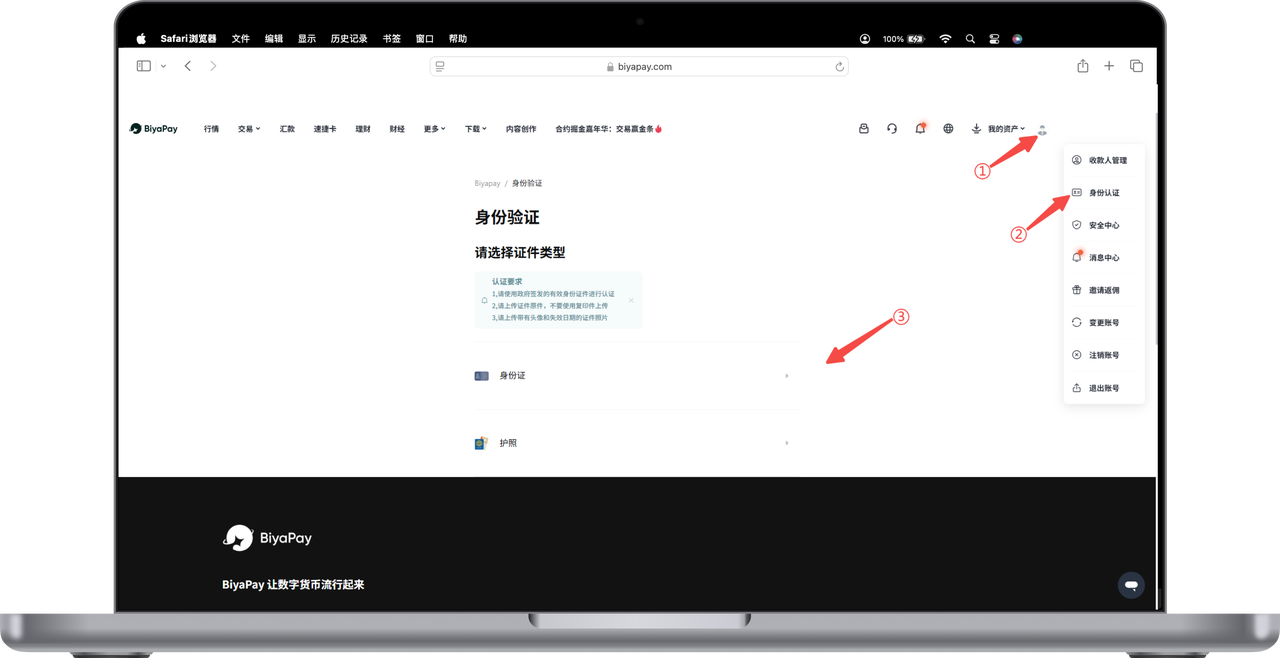Click Safari's share icon
Screen dimensions: 1280x658
coord(1082,66)
